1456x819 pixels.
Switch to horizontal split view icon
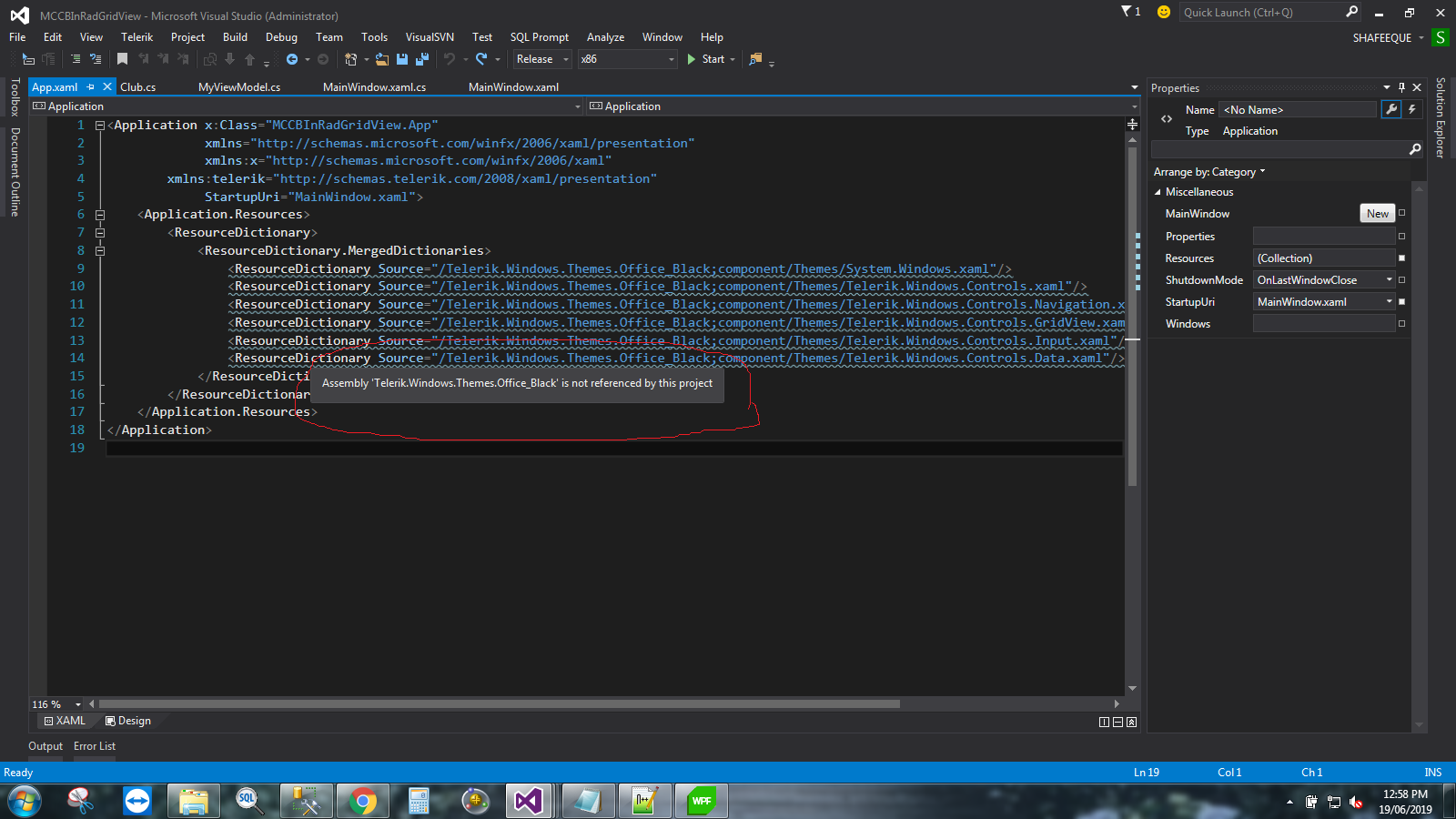click(1117, 723)
